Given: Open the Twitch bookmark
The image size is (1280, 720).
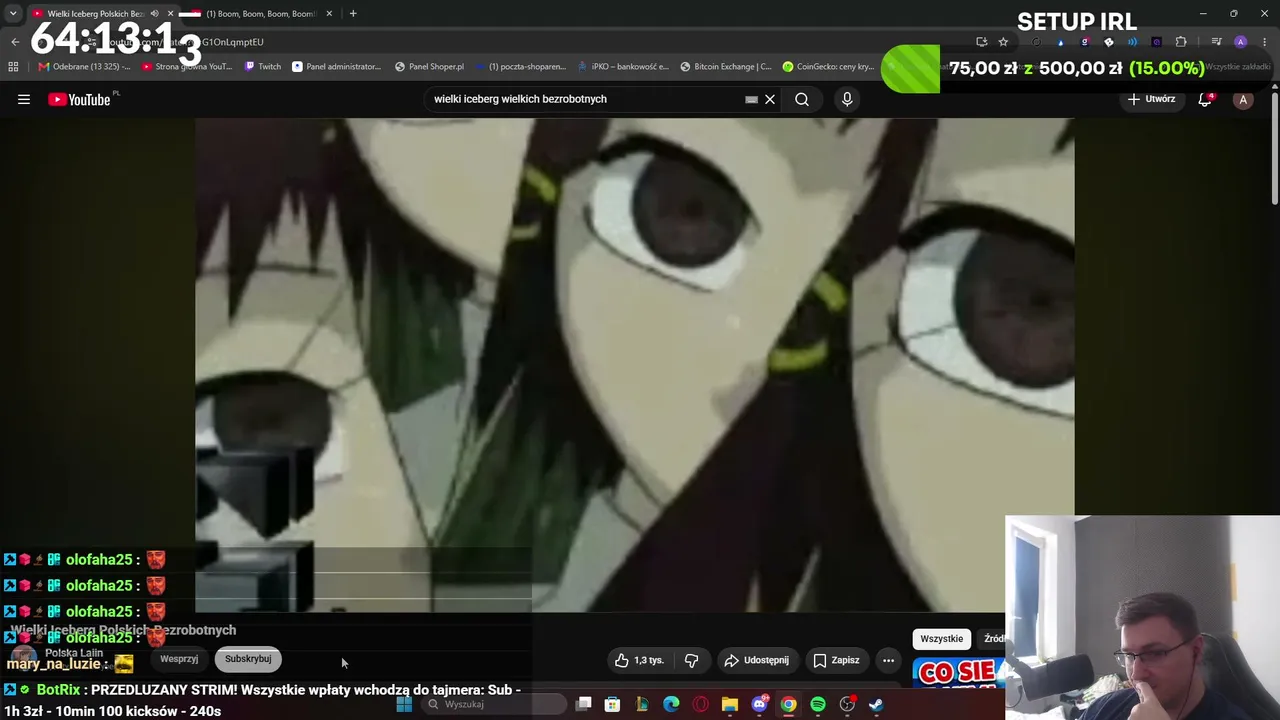Looking at the screenshot, I should [x=263, y=67].
